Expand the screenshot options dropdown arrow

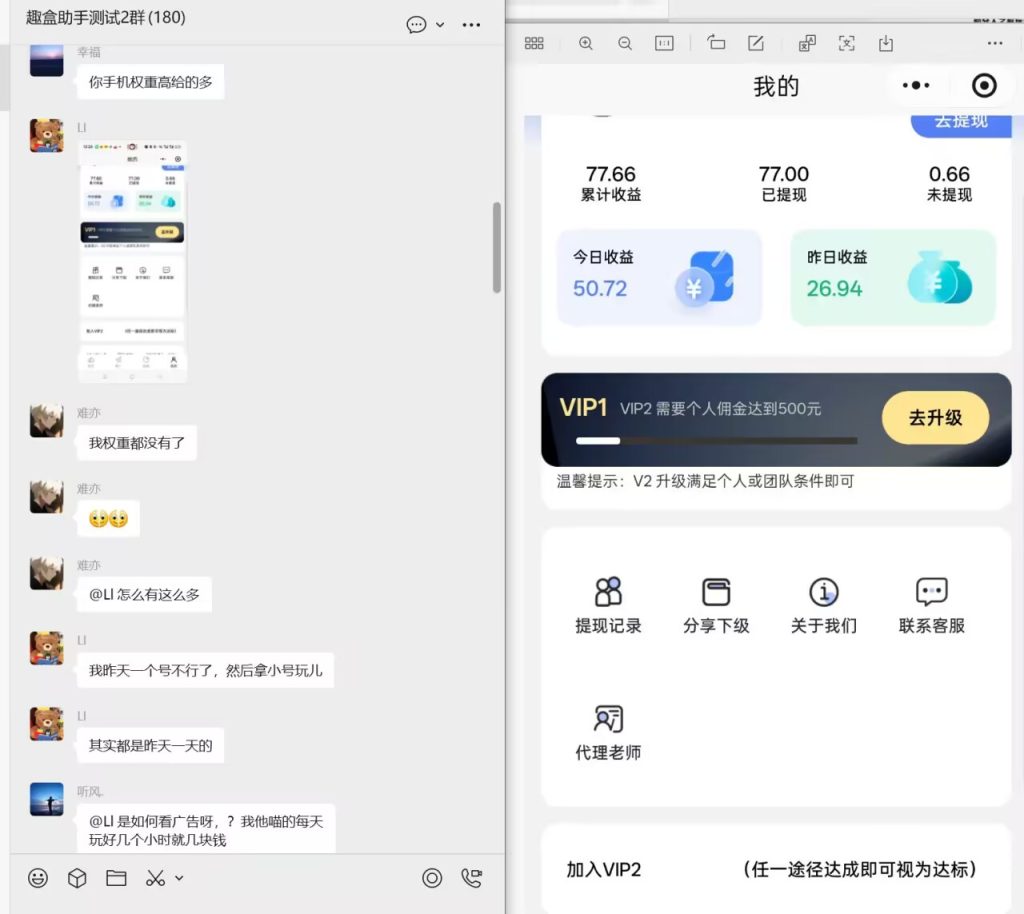tap(179, 878)
